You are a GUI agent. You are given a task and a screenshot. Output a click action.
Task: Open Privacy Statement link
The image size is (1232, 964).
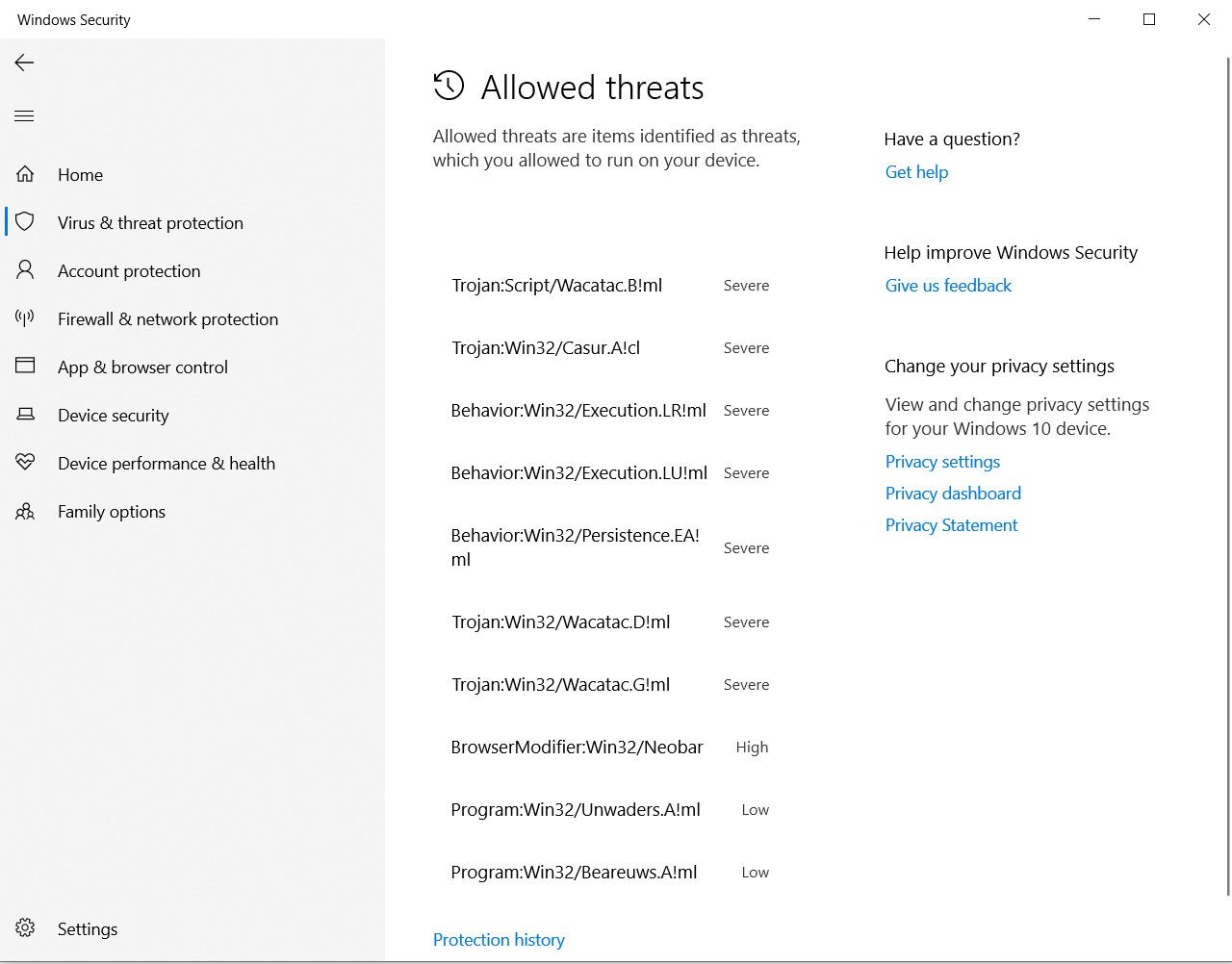click(951, 525)
